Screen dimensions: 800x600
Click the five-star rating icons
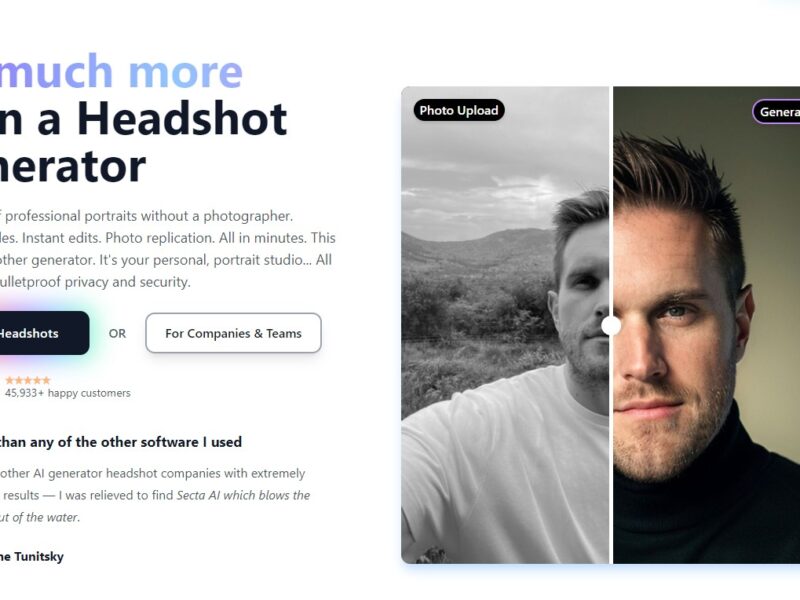point(28,380)
